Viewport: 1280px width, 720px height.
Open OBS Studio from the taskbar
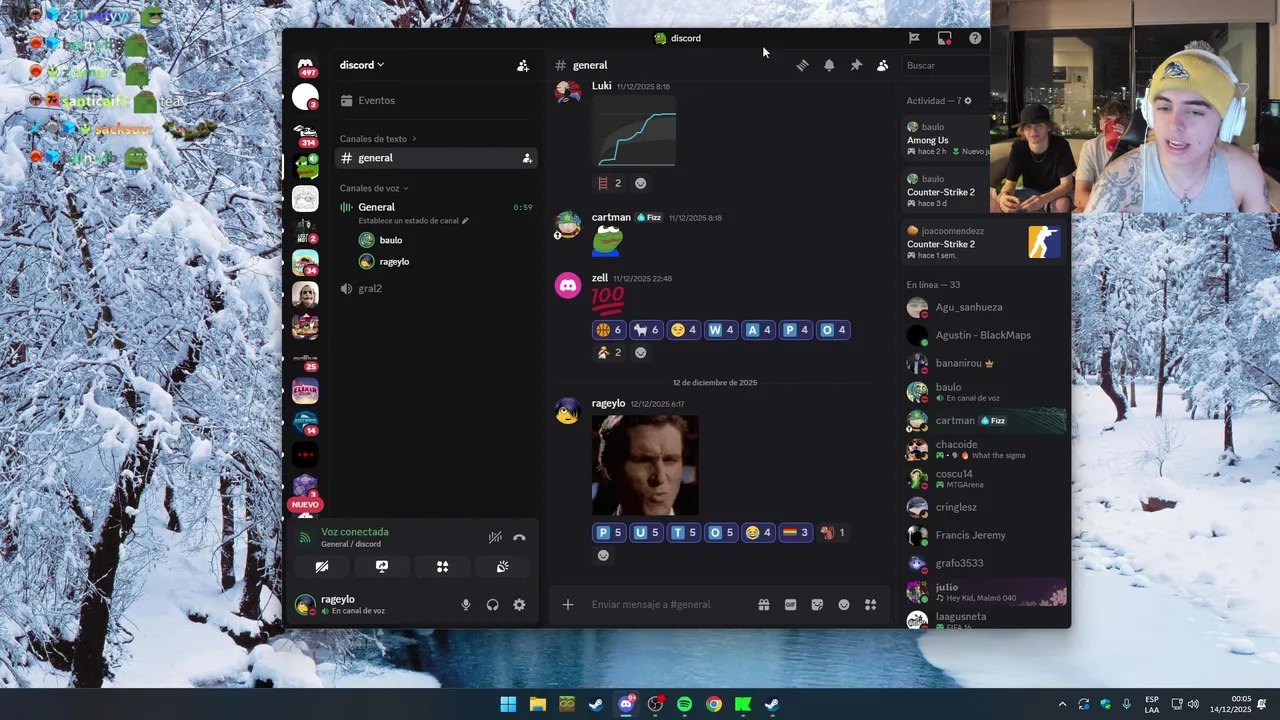click(655, 704)
